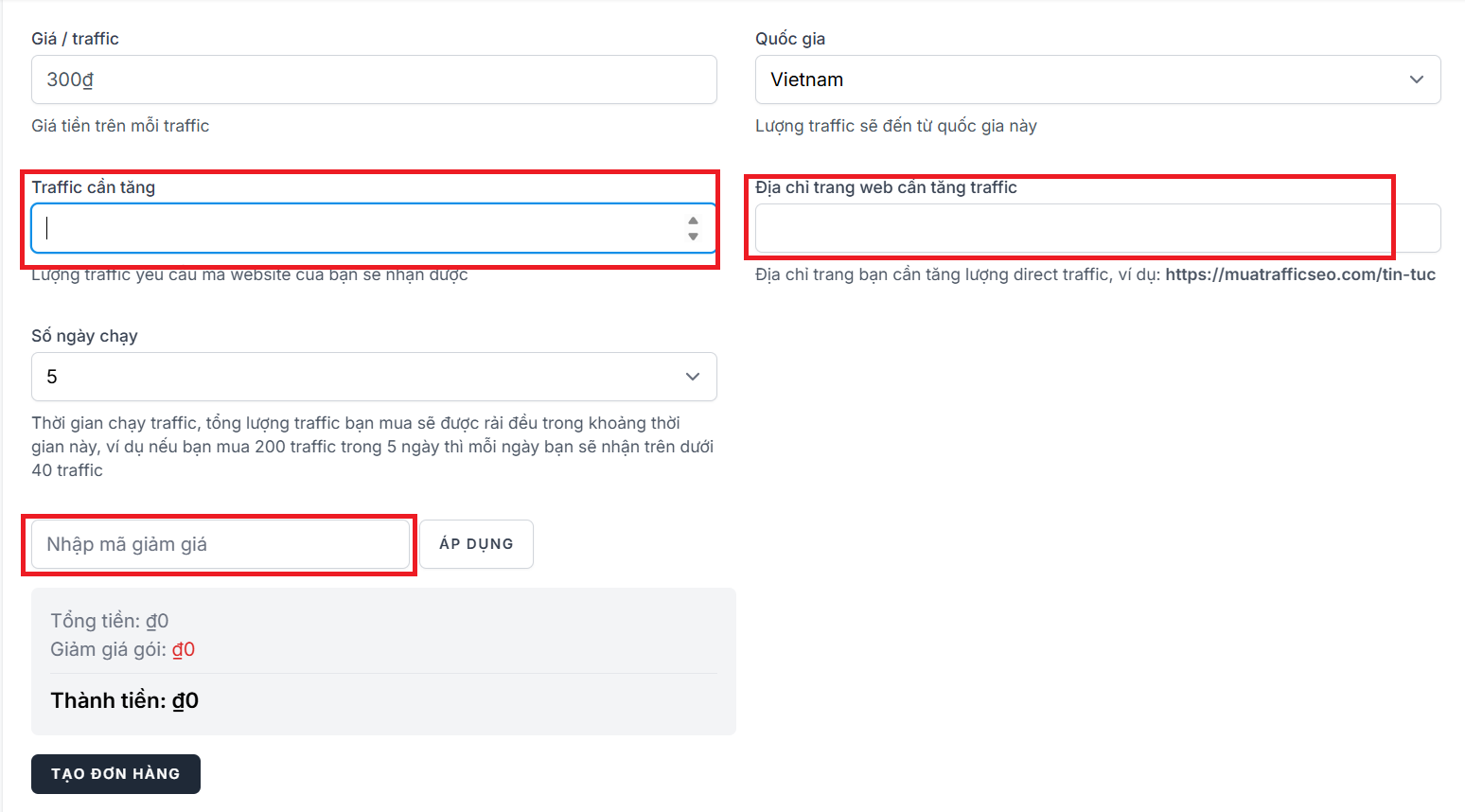Submit with the TẠO ĐƠN HÀNG button
The image size is (1465, 812).
tap(115, 774)
